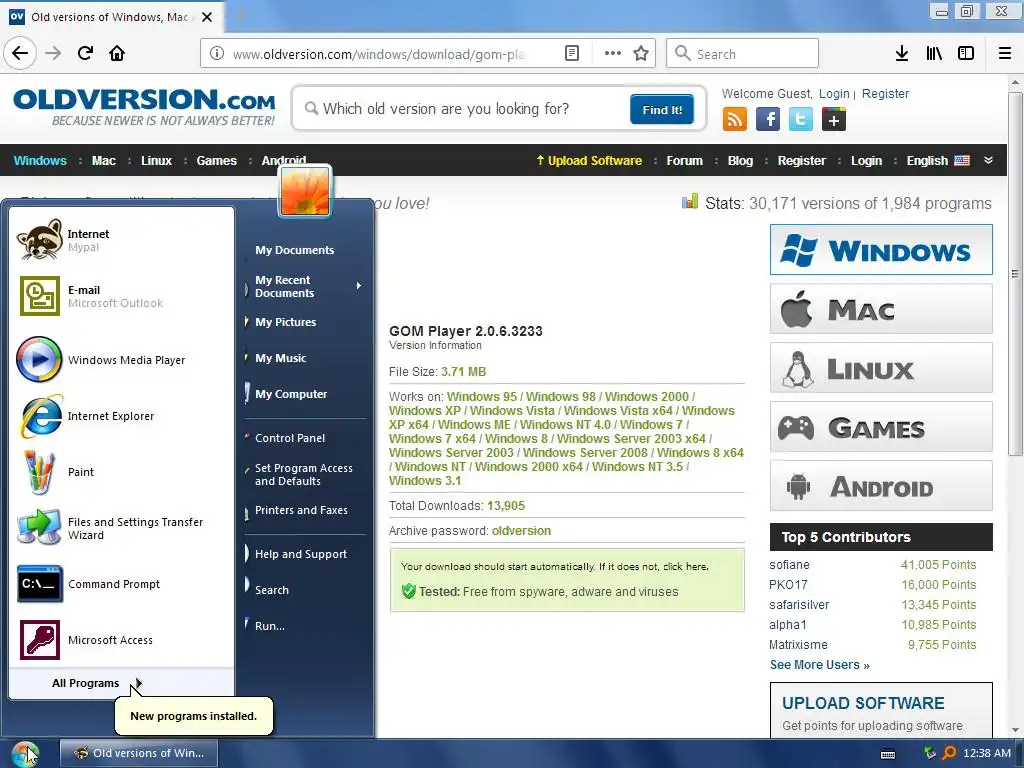Click the orange search tray icon
Viewport: 1024px width, 768px height.
point(949,753)
